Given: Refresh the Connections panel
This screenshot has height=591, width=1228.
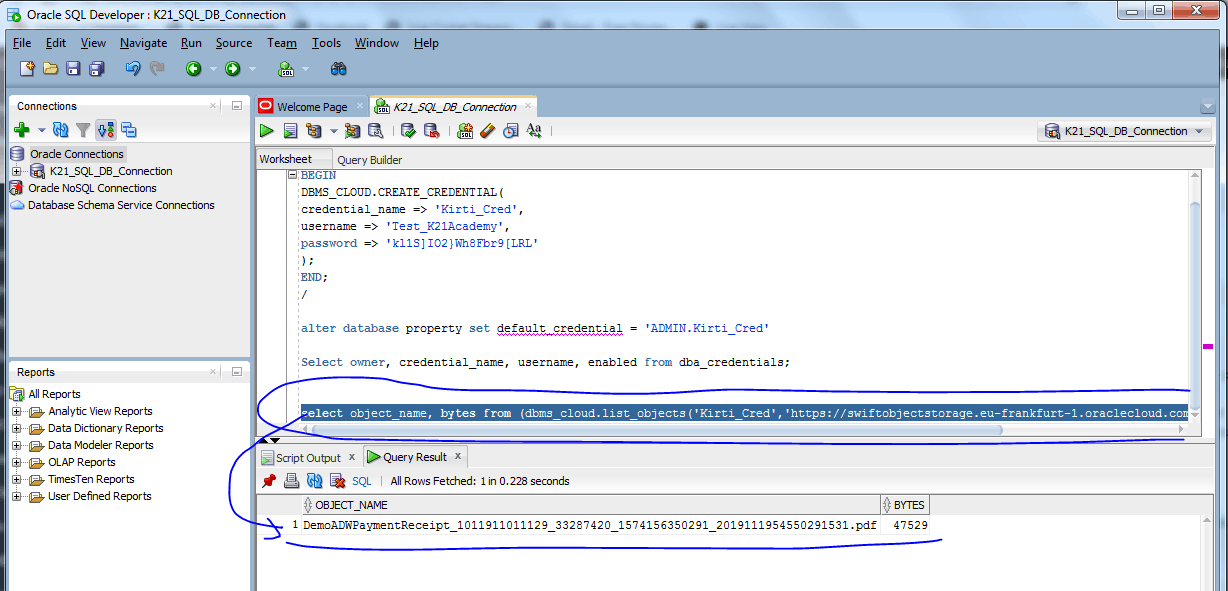Looking at the screenshot, I should pyautogui.click(x=61, y=130).
